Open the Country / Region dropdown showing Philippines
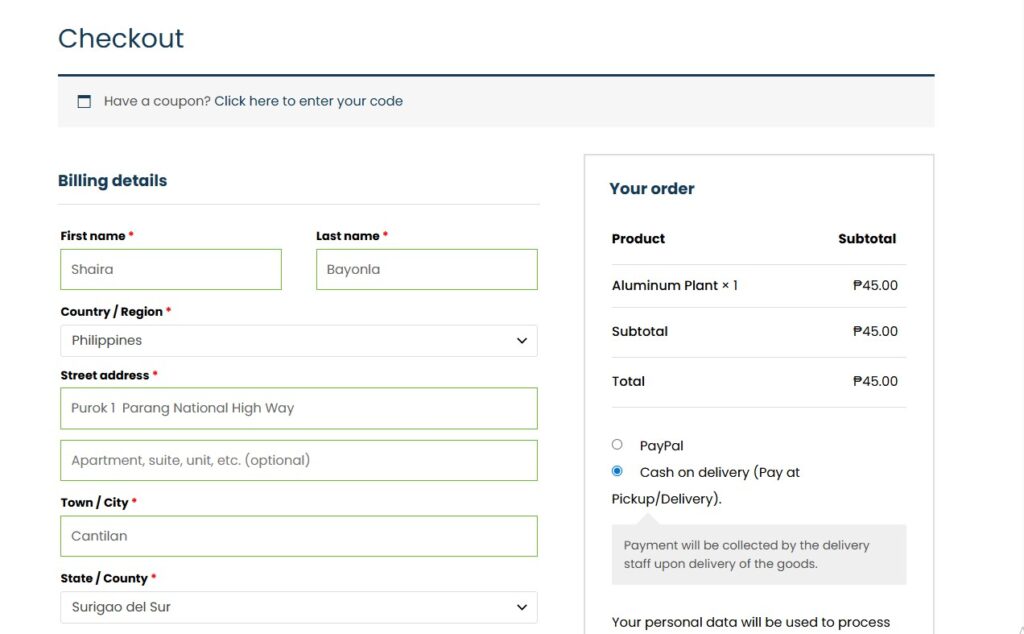The width and height of the screenshot is (1024, 634). pyautogui.click(x=298, y=341)
